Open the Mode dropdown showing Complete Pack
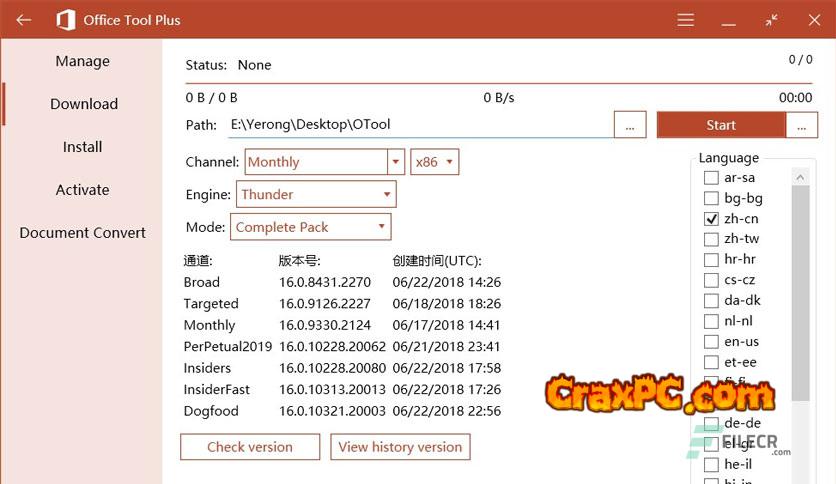Image resolution: width=836 pixels, height=484 pixels. point(310,227)
